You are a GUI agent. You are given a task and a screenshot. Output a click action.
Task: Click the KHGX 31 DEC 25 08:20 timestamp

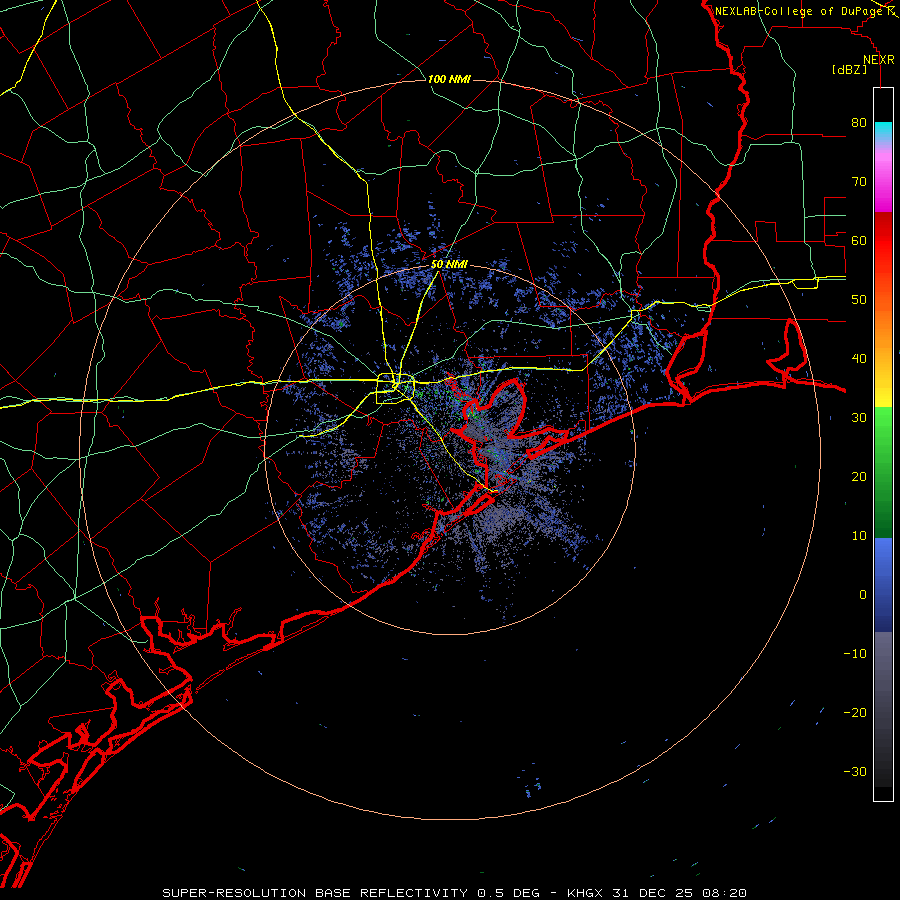657,893
